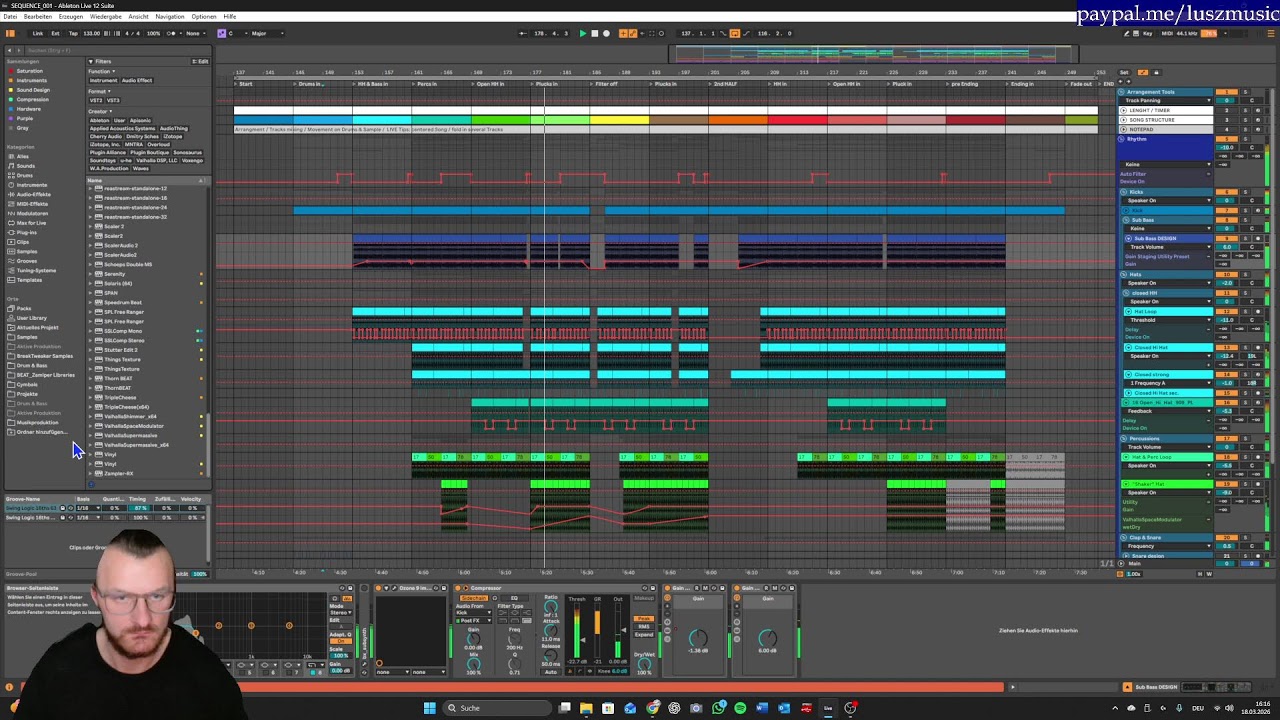Select the Audio Effect filter tag
Viewport: 1280px width, 720px height.
(x=137, y=80)
